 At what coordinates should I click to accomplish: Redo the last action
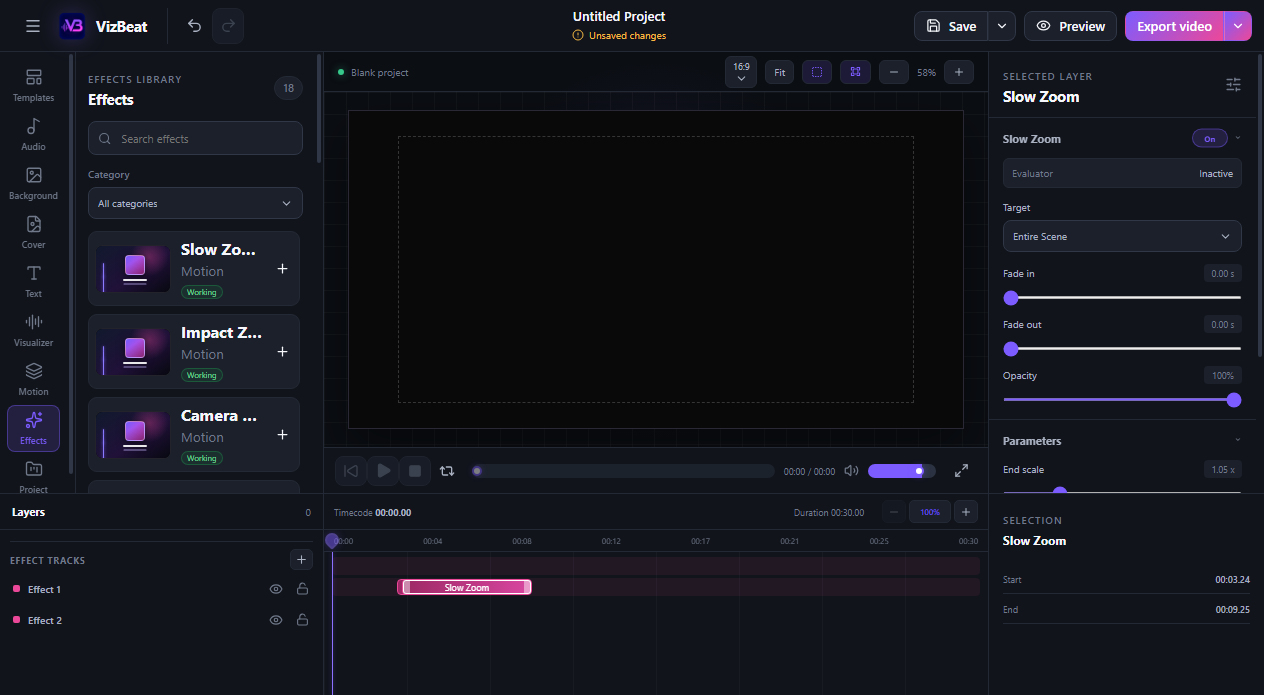pyautogui.click(x=228, y=26)
